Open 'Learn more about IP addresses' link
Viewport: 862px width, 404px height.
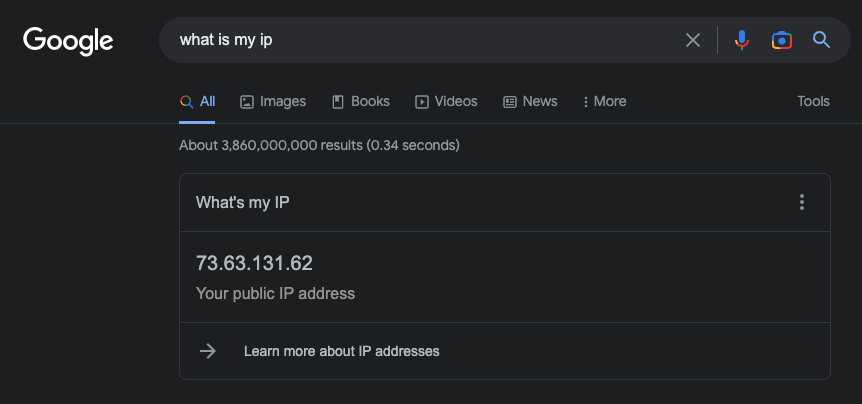341,351
